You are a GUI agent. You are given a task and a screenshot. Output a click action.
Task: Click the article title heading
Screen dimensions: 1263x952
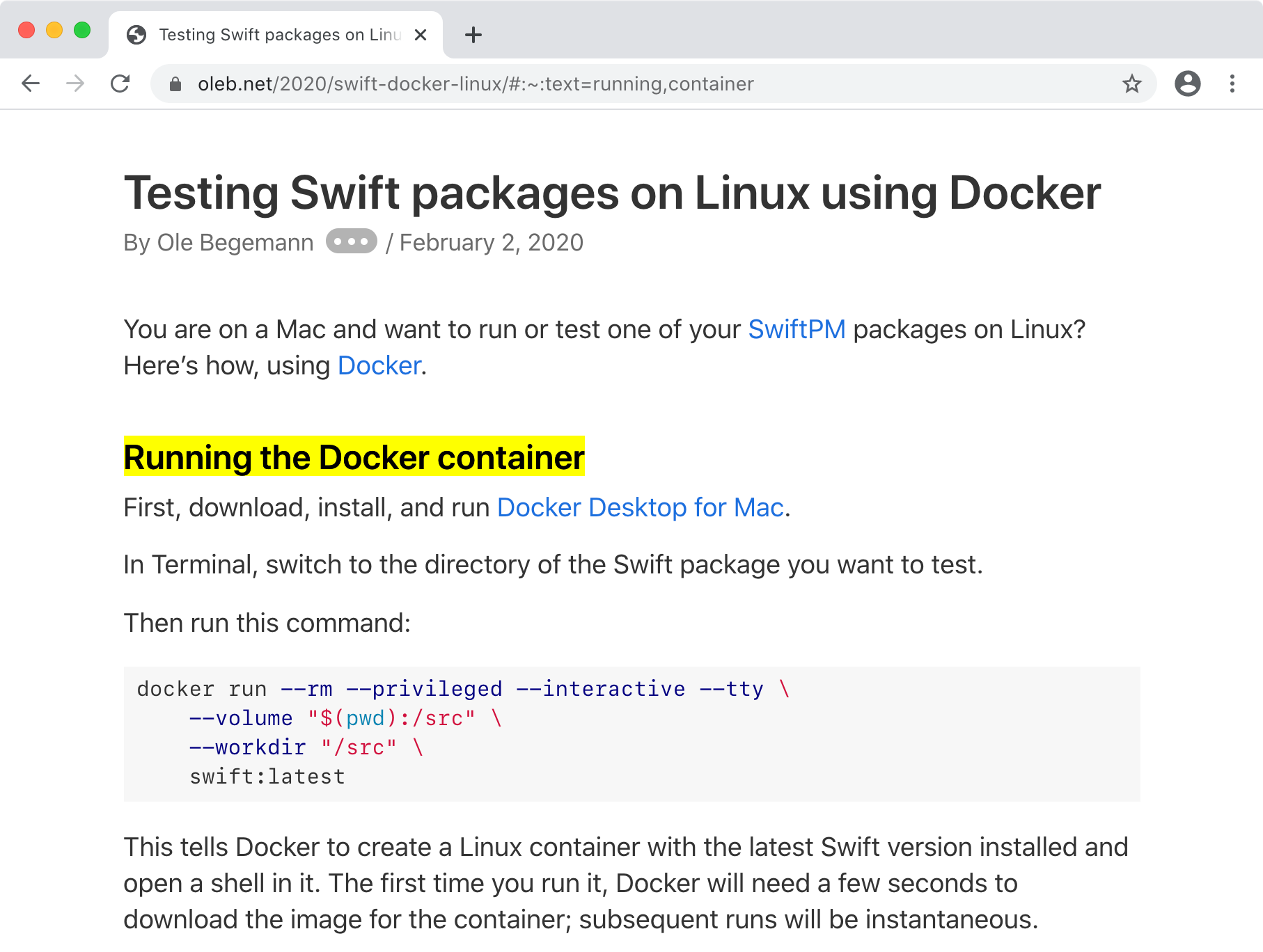612,193
